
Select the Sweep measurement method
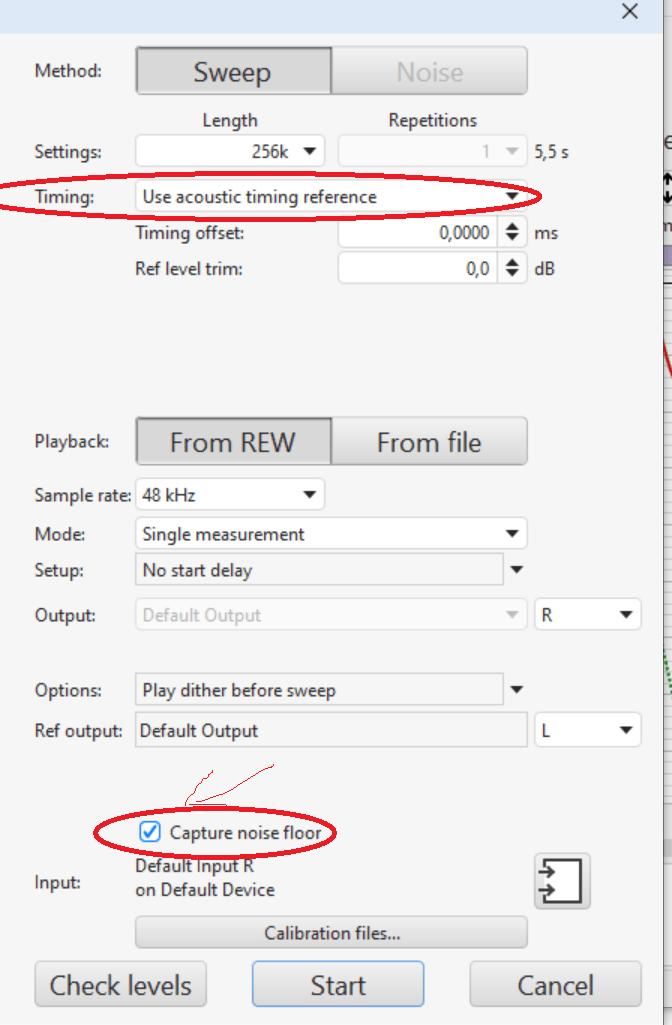(233, 71)
